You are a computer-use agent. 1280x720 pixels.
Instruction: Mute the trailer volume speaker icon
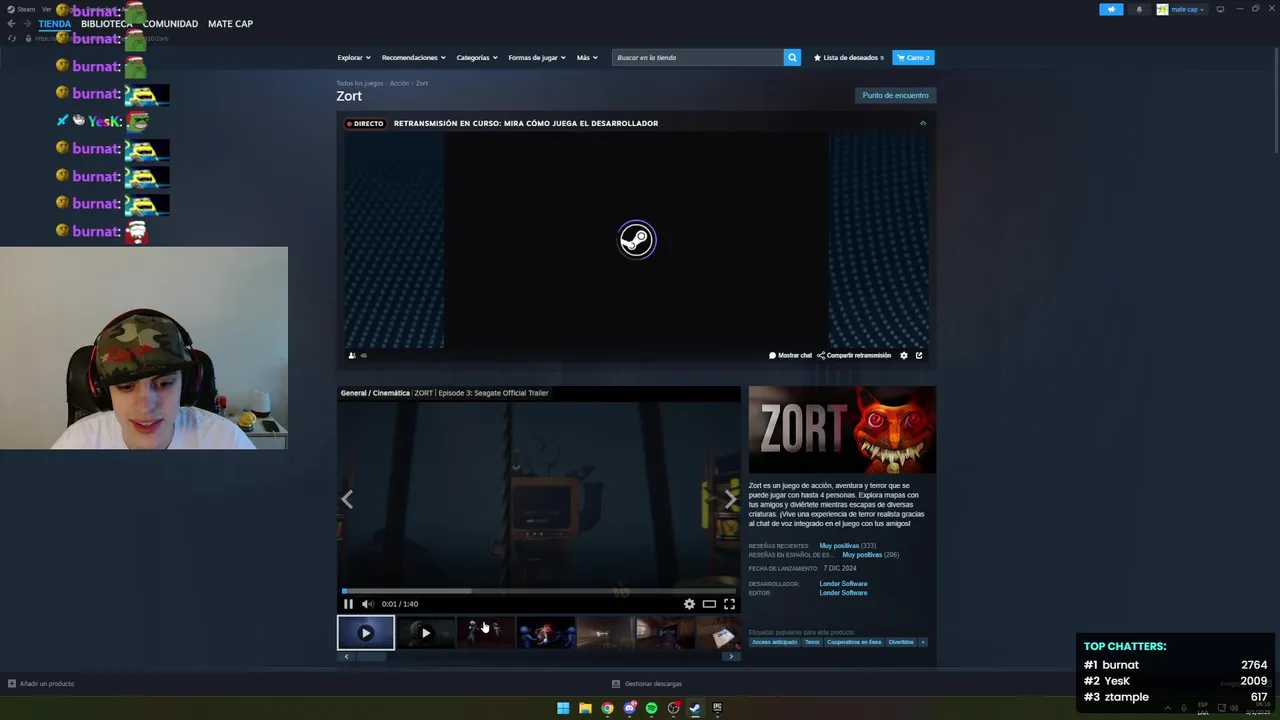coord(367,604)
